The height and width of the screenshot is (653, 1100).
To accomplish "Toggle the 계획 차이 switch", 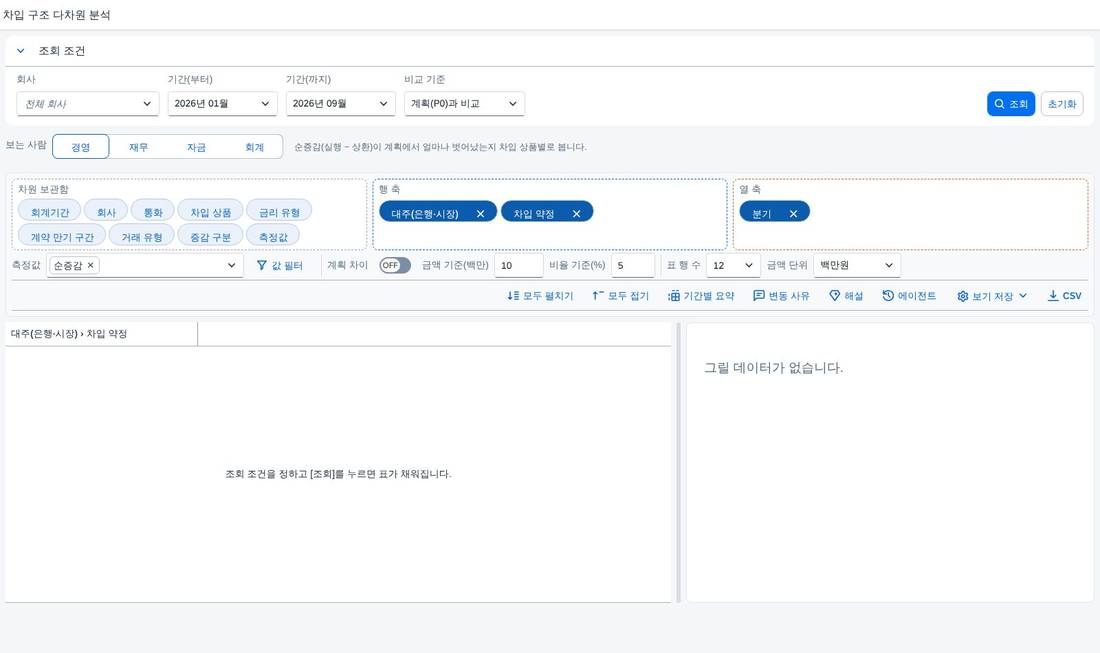I will point(395,265).
